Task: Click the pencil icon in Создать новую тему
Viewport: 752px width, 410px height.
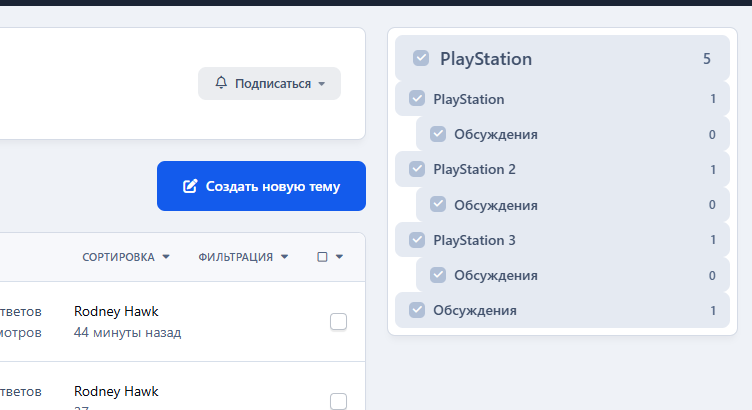Action: pyautogui.click(x=190, y=186)
